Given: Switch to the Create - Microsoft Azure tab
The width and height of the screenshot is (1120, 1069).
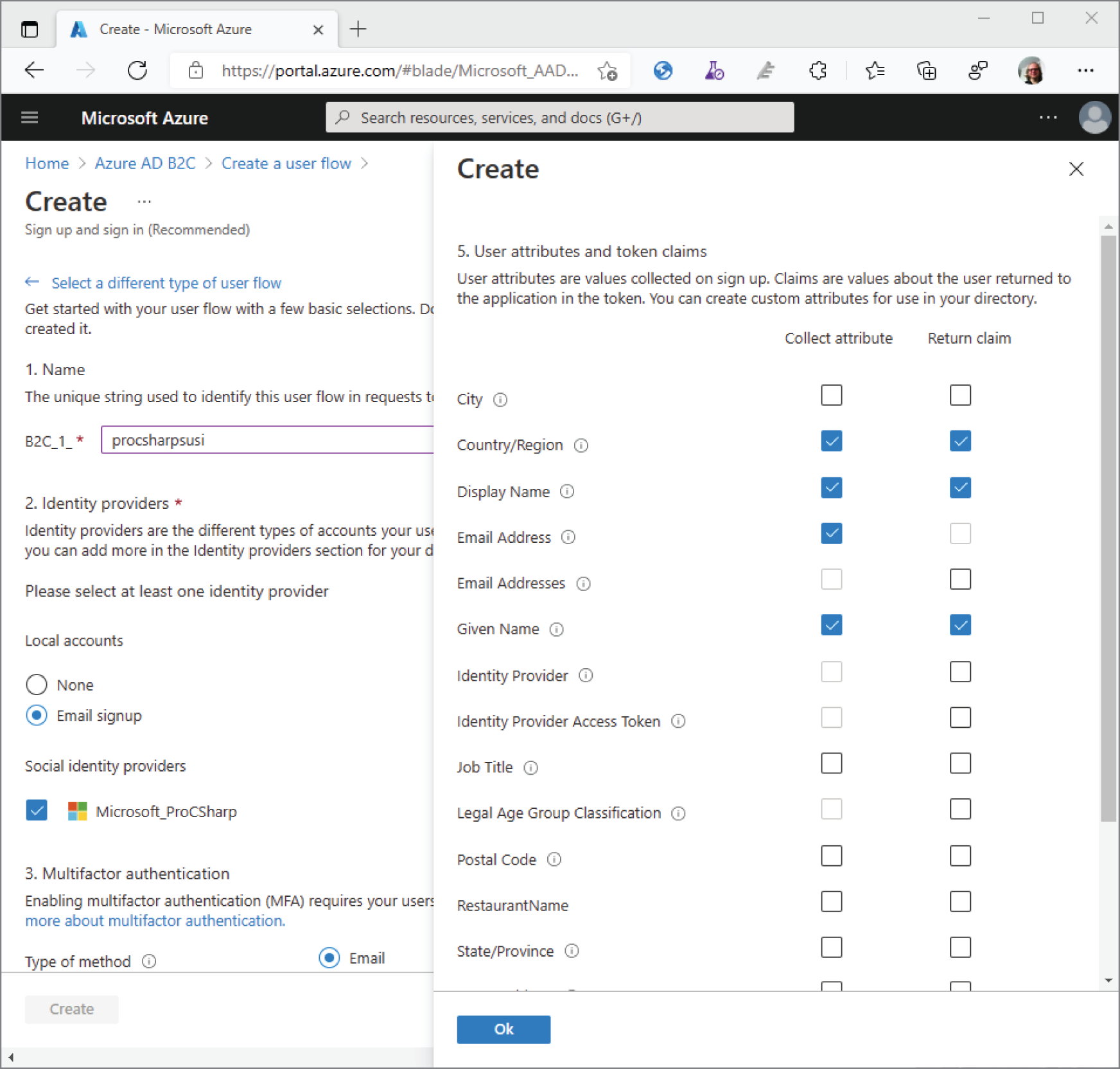Looking at the screenshot, I should (175, 29).
